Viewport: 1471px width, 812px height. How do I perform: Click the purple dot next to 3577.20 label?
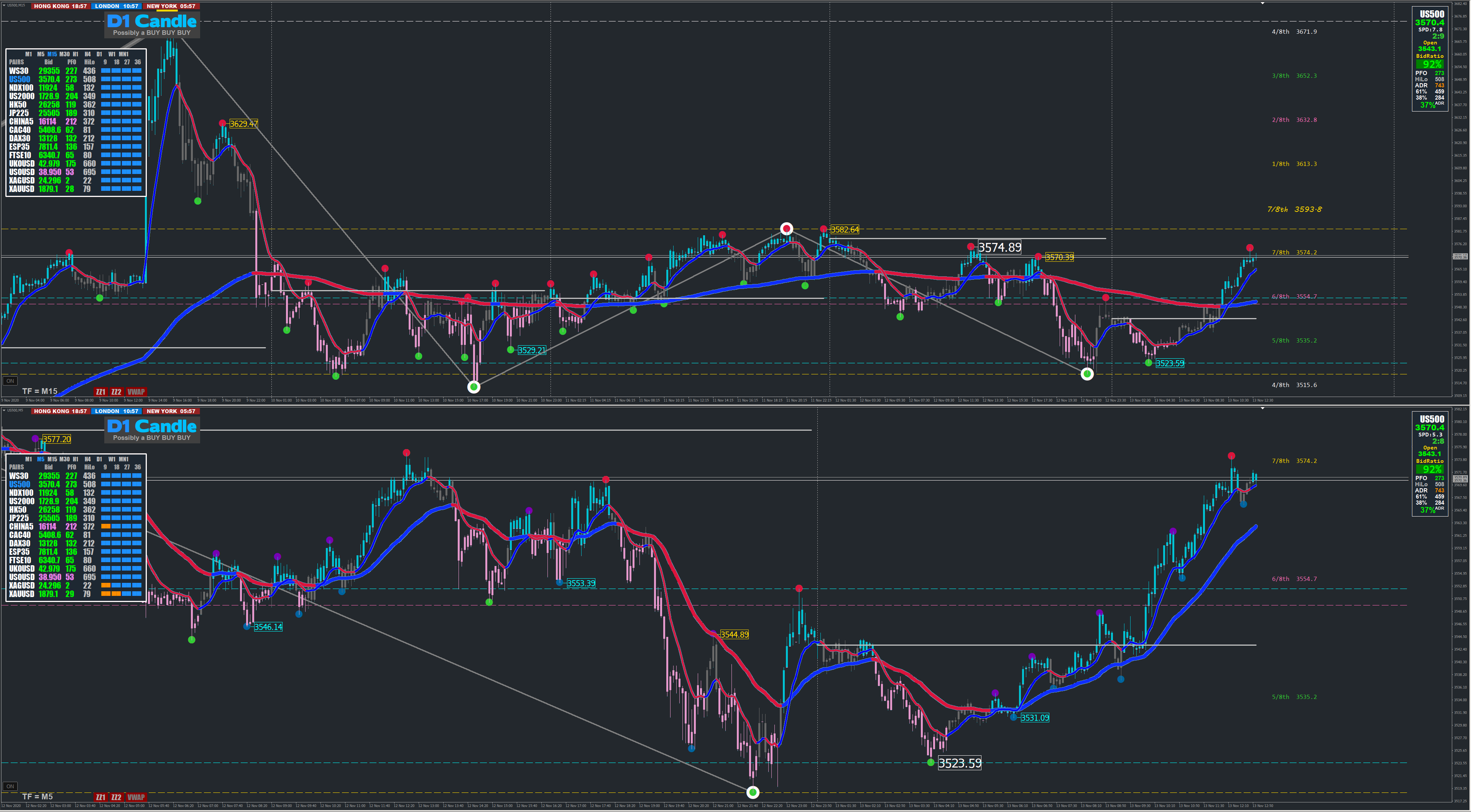click(35, 439)
